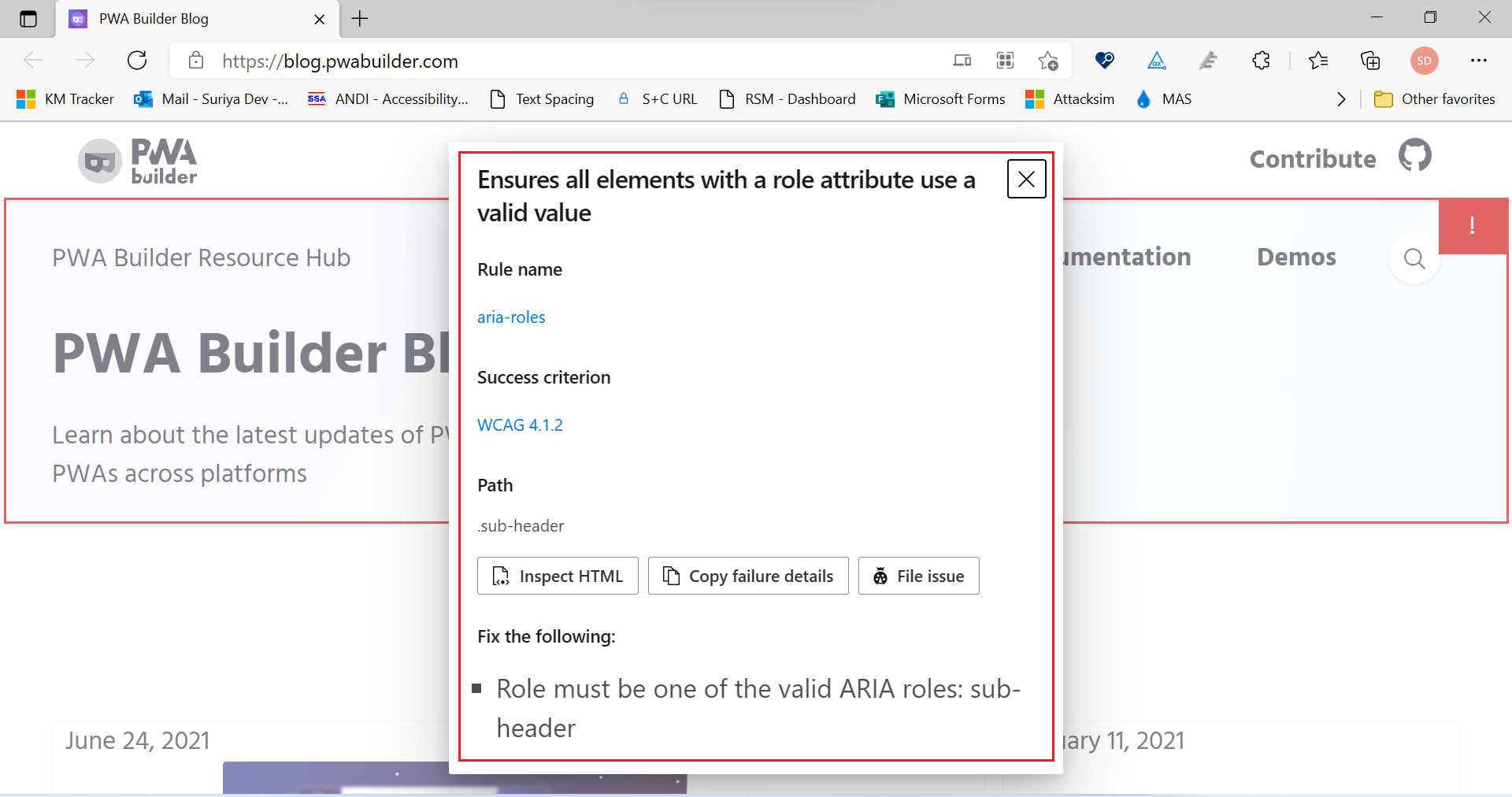Image resolution: width=1512 pixels, height=797 pixels.
Task: Open the blog's search magnifier
Action: pos(1414,259)
